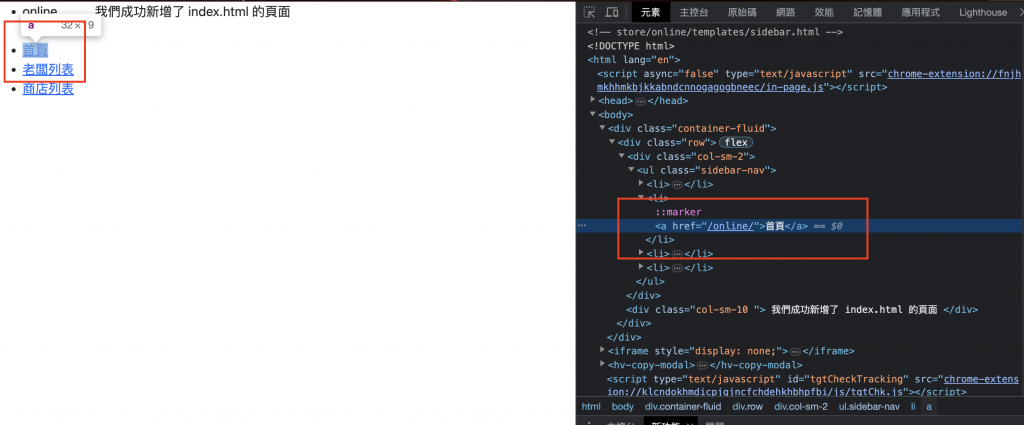Select html in the breadcrumb bar
The image size is (1024, 425).
point(591,407)
